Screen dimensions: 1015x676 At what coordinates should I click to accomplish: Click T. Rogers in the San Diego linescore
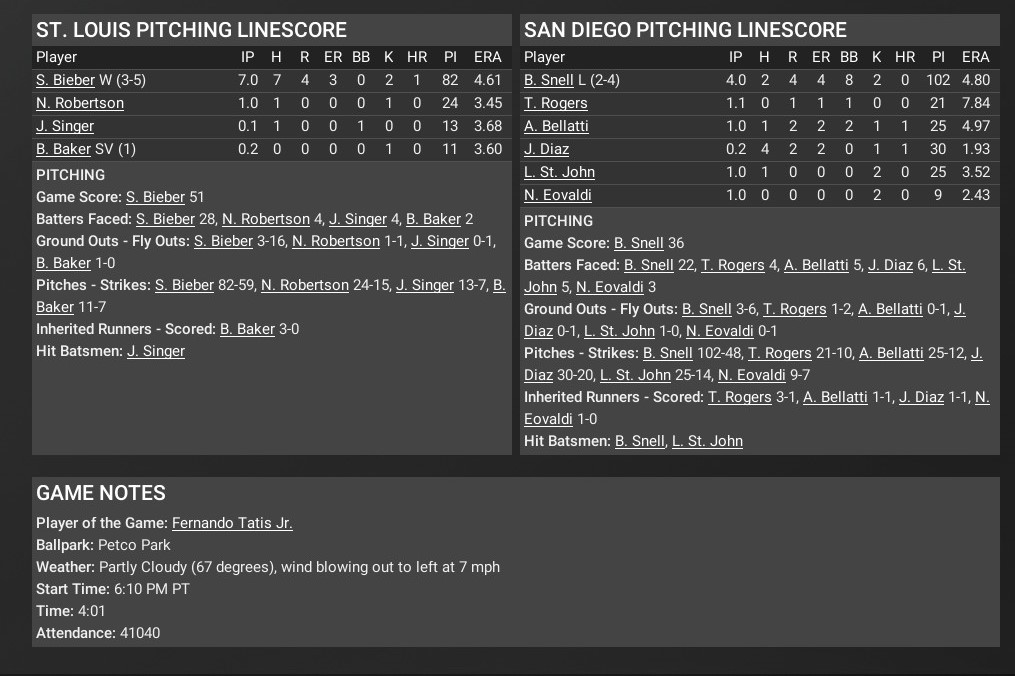(555, 103)
